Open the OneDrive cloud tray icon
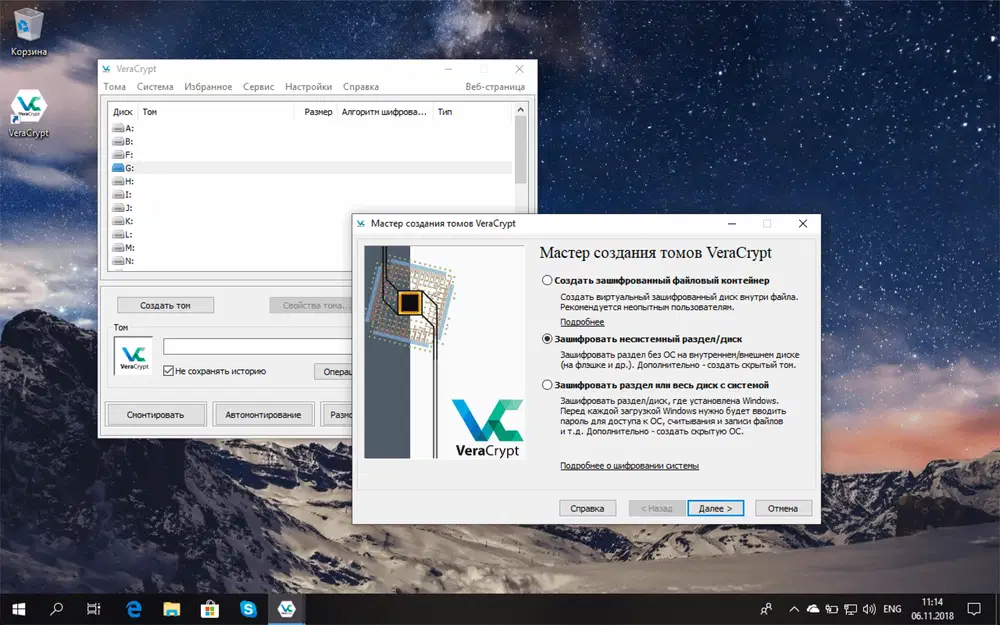The image size is (1000, 625). pyautogui.click(x=812, y=609)
